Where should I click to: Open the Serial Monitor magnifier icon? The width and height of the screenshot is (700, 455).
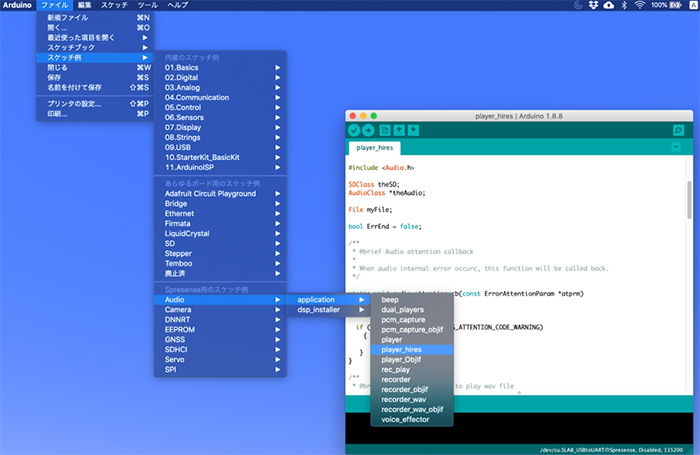pos(679,130)
